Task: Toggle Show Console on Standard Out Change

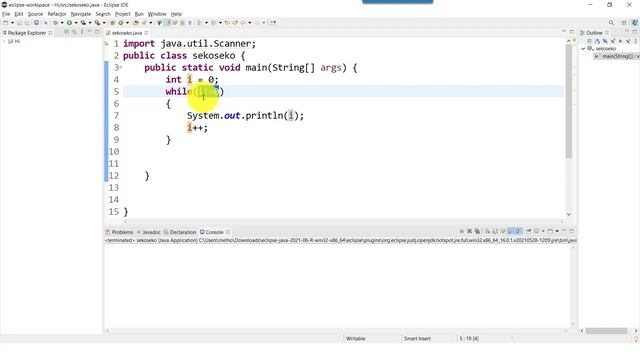Action: (x=510, y=231)
